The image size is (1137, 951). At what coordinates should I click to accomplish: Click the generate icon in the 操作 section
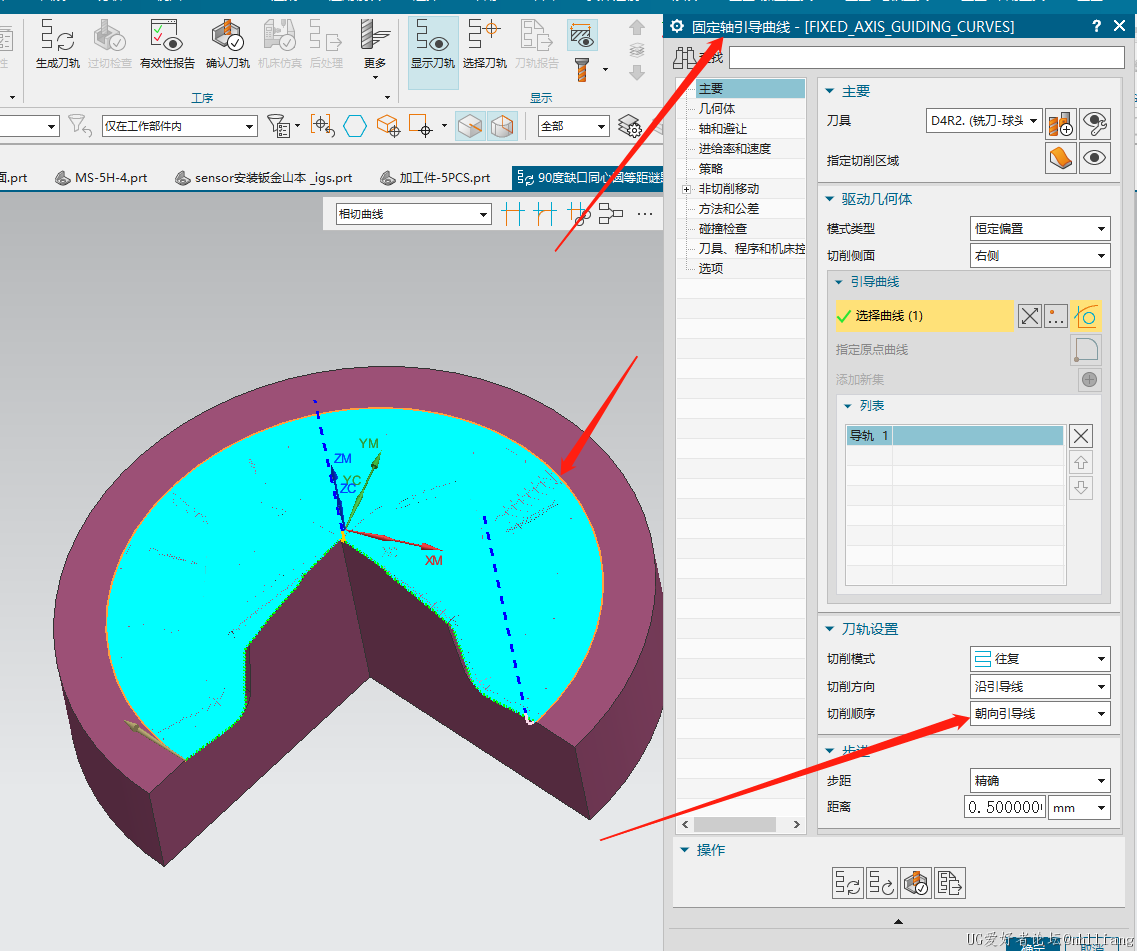pyautogui.click(x=848, y=883)
